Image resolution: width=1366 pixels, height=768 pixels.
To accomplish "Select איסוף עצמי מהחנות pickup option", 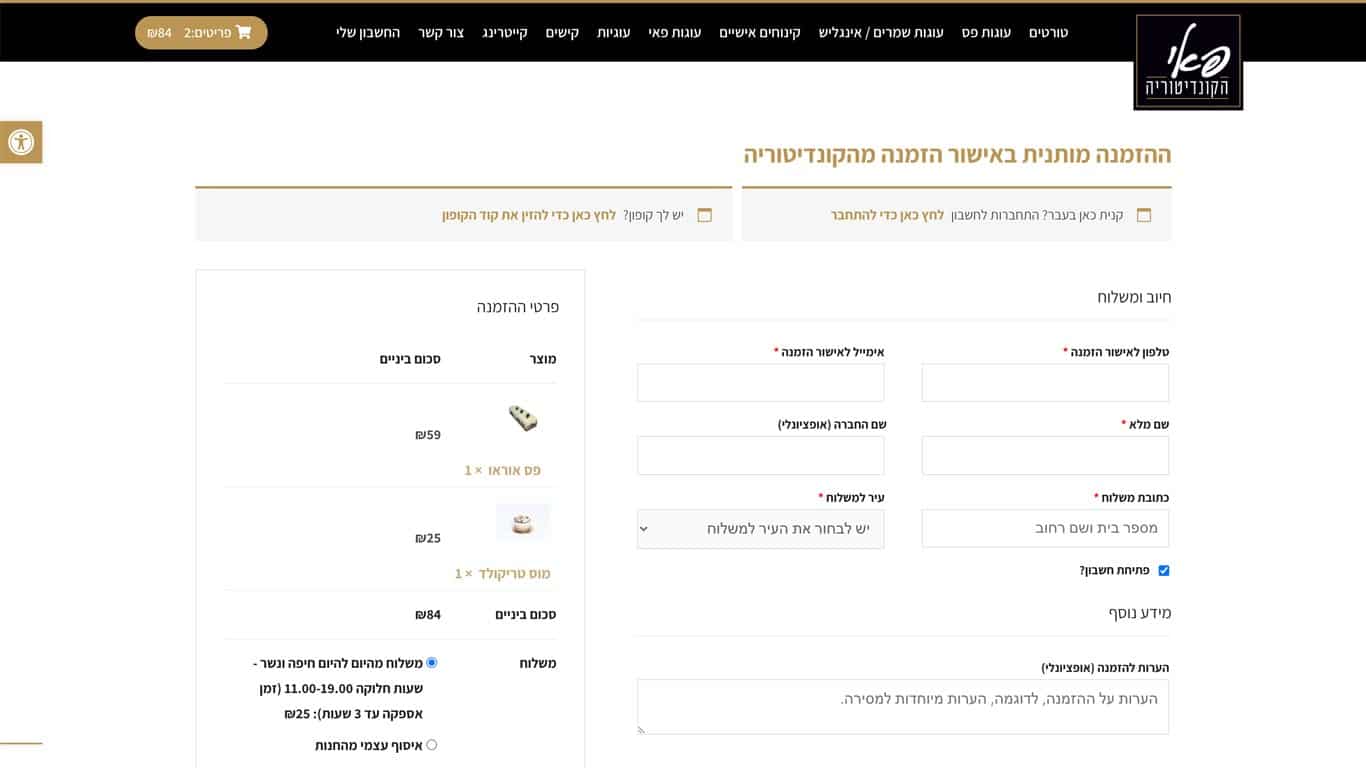I will point(432,745).
